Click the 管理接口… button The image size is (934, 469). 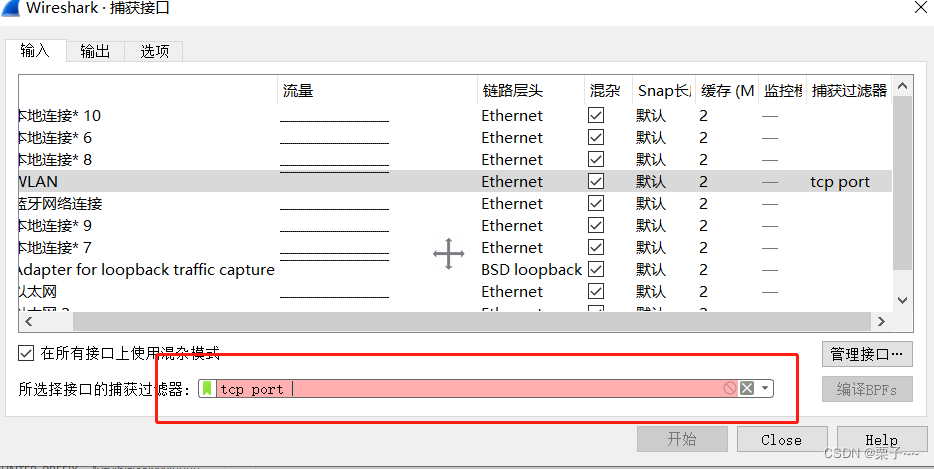[867, 355]
